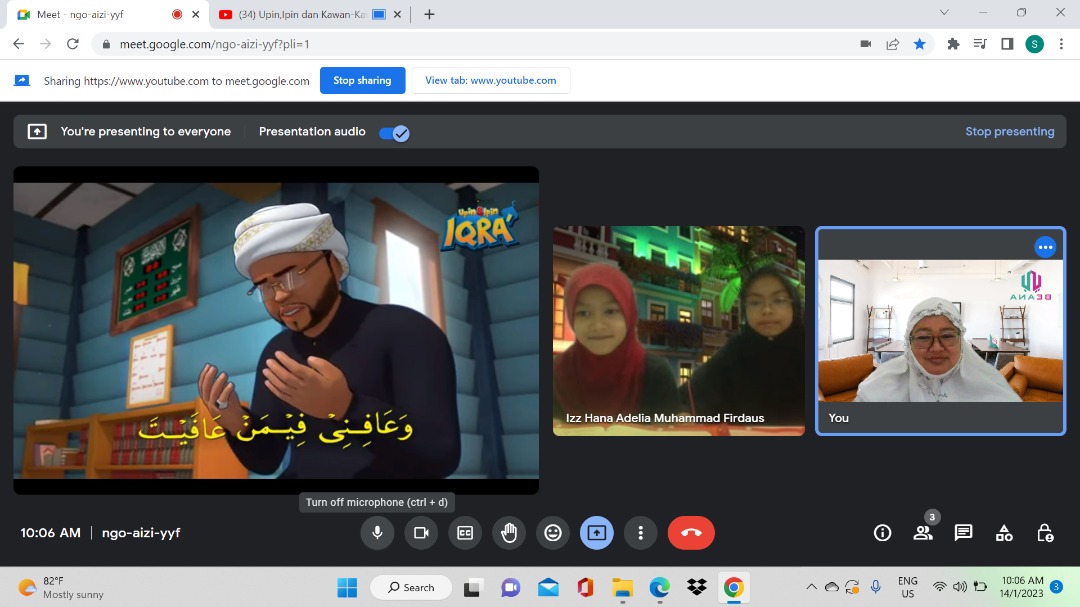
Task: Click the camera permission icon in address bar
Action: pos(866,44)
